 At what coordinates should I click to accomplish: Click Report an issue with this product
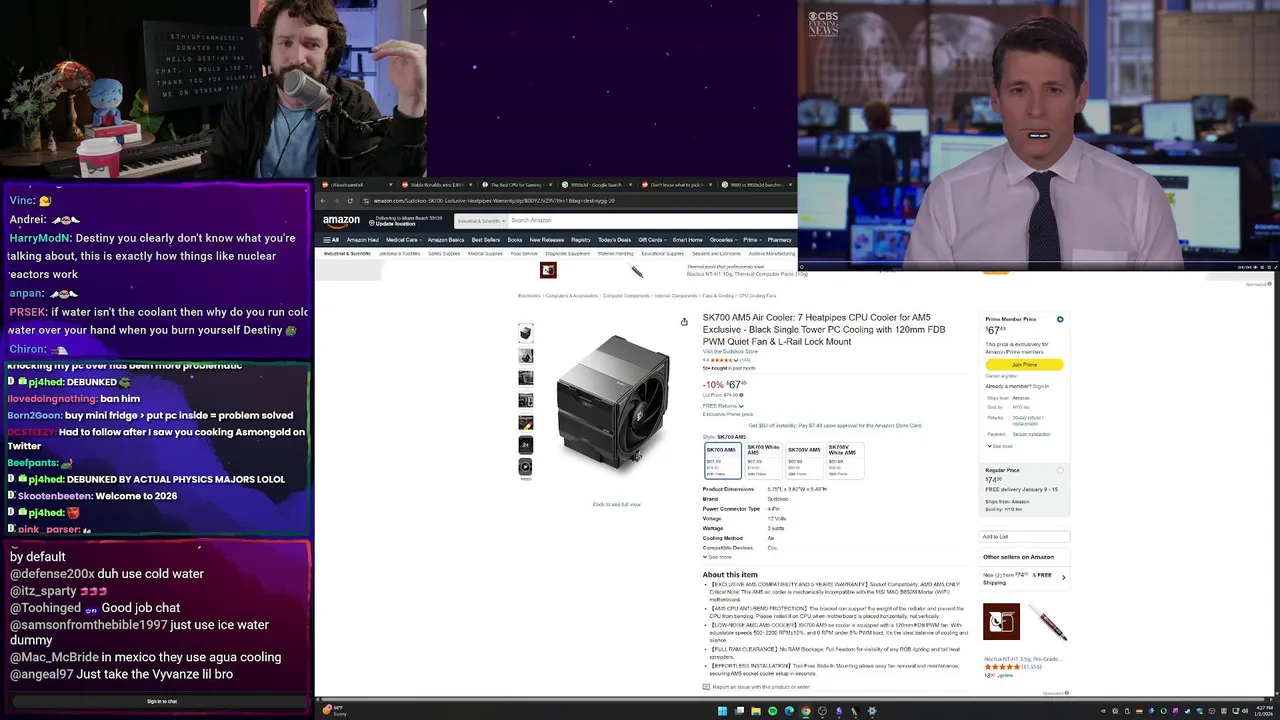[761, 687]
